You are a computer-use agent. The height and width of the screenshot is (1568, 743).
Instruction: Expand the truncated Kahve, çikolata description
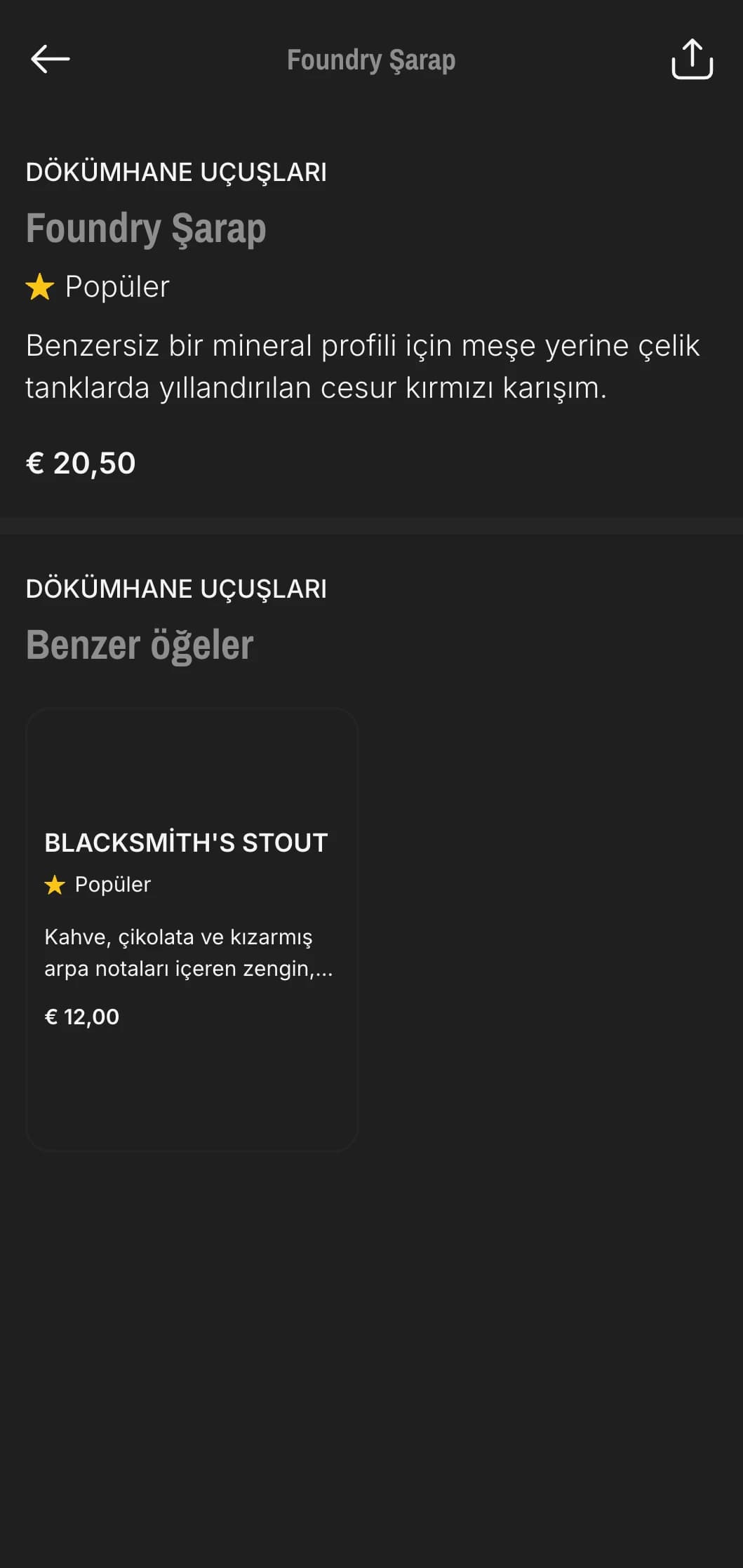(189, 953)
